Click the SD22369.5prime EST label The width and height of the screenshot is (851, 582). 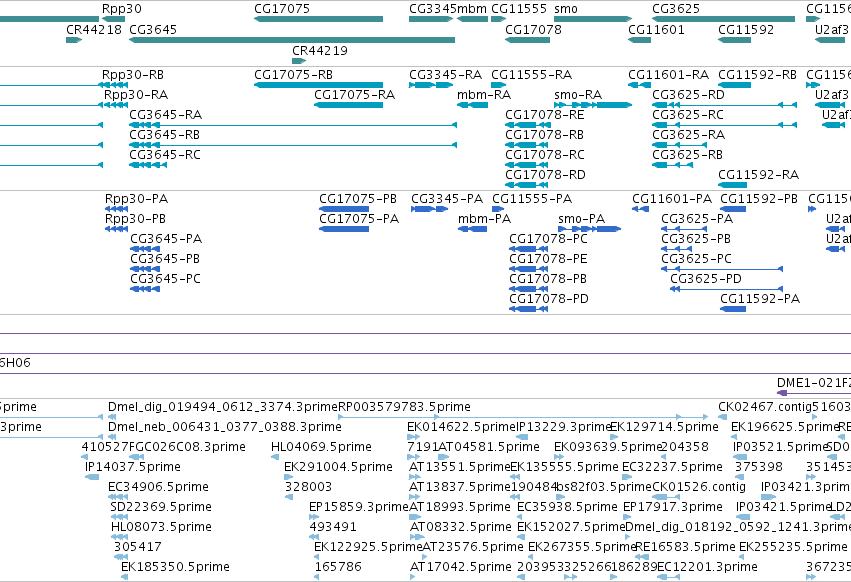coord(161,507)
